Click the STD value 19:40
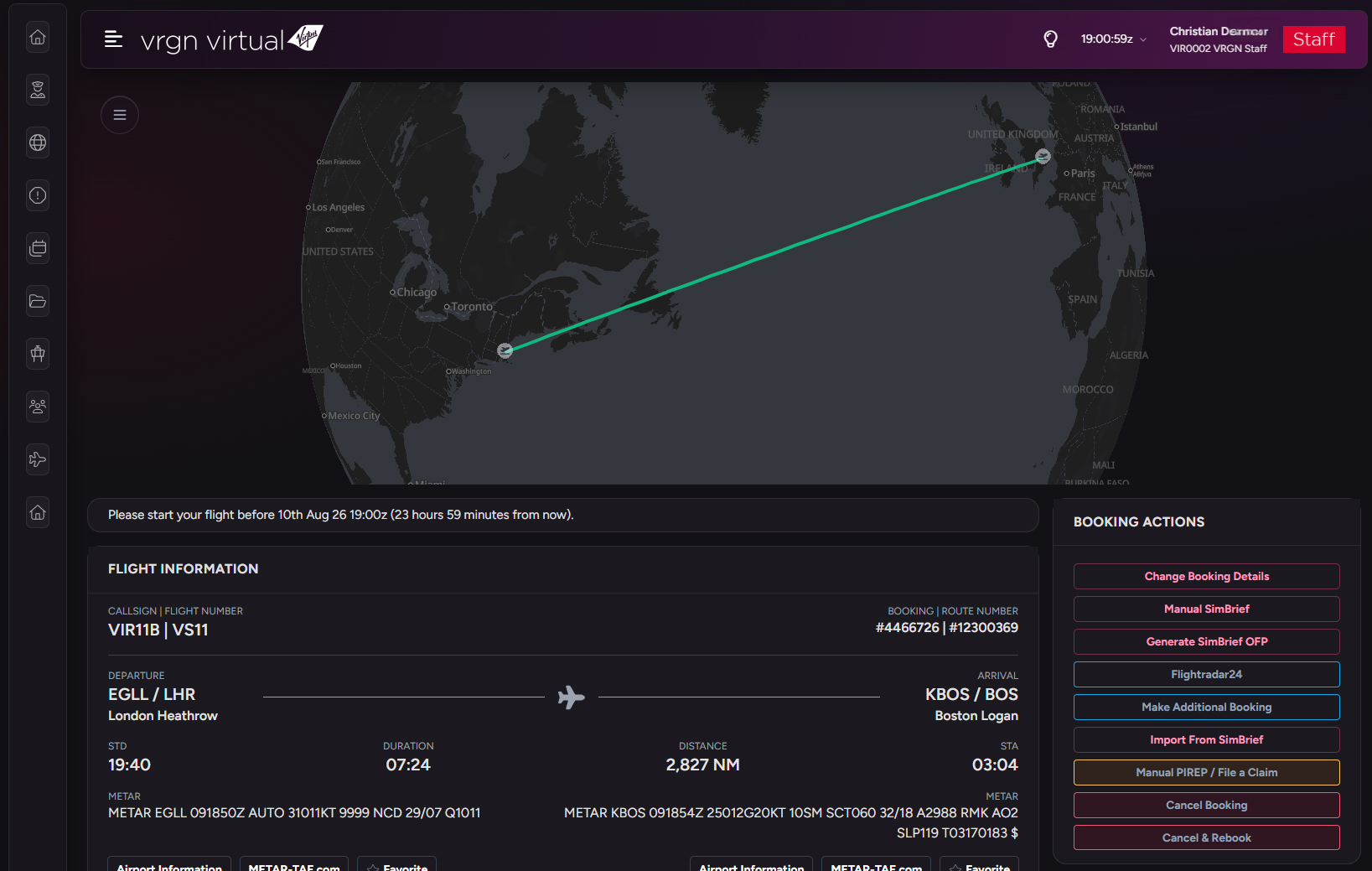The image size is (1372, 871). pos(130,765)
